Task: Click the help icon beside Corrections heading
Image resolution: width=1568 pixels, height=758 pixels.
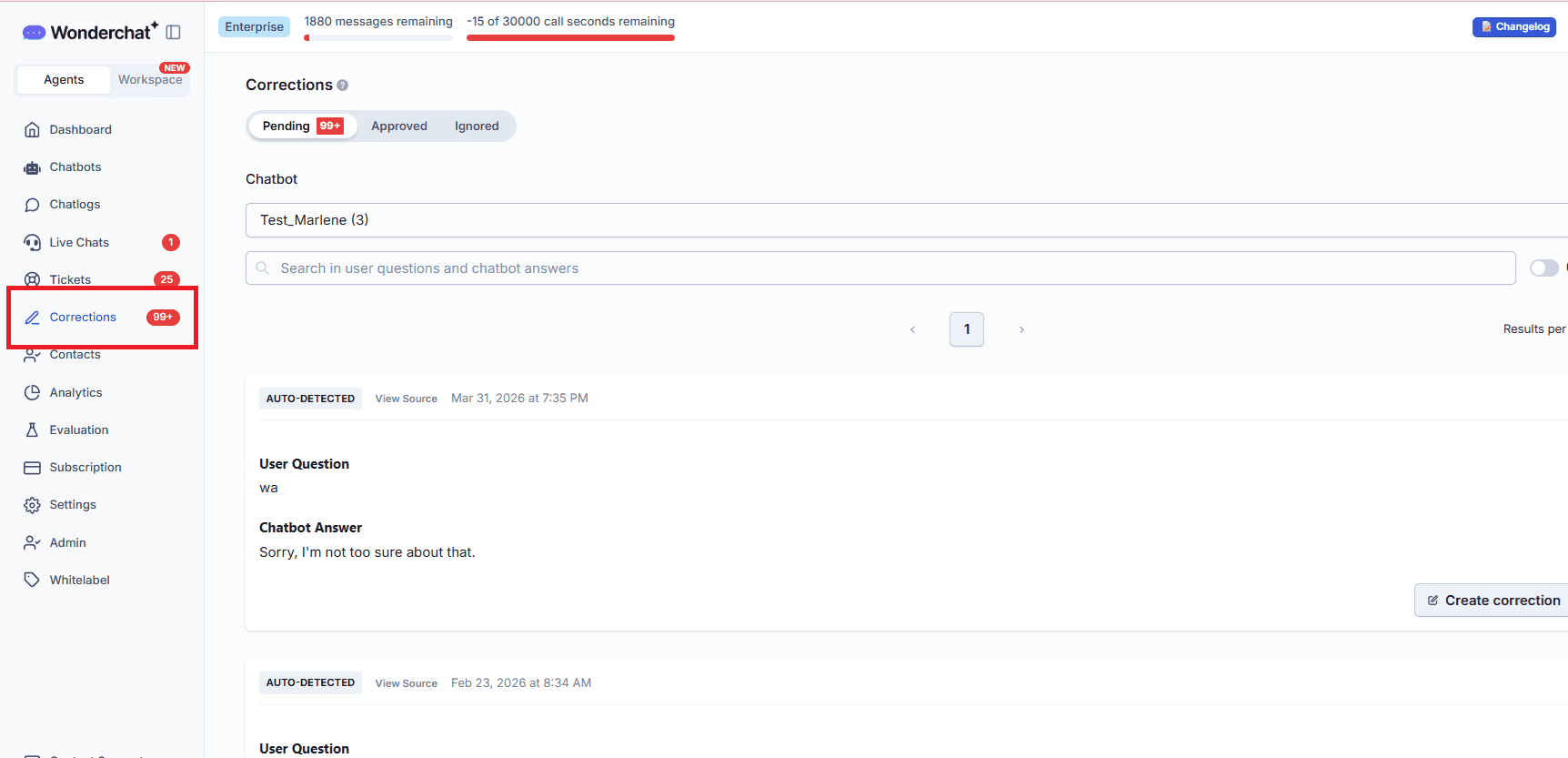Action: (x=343, y=86)
